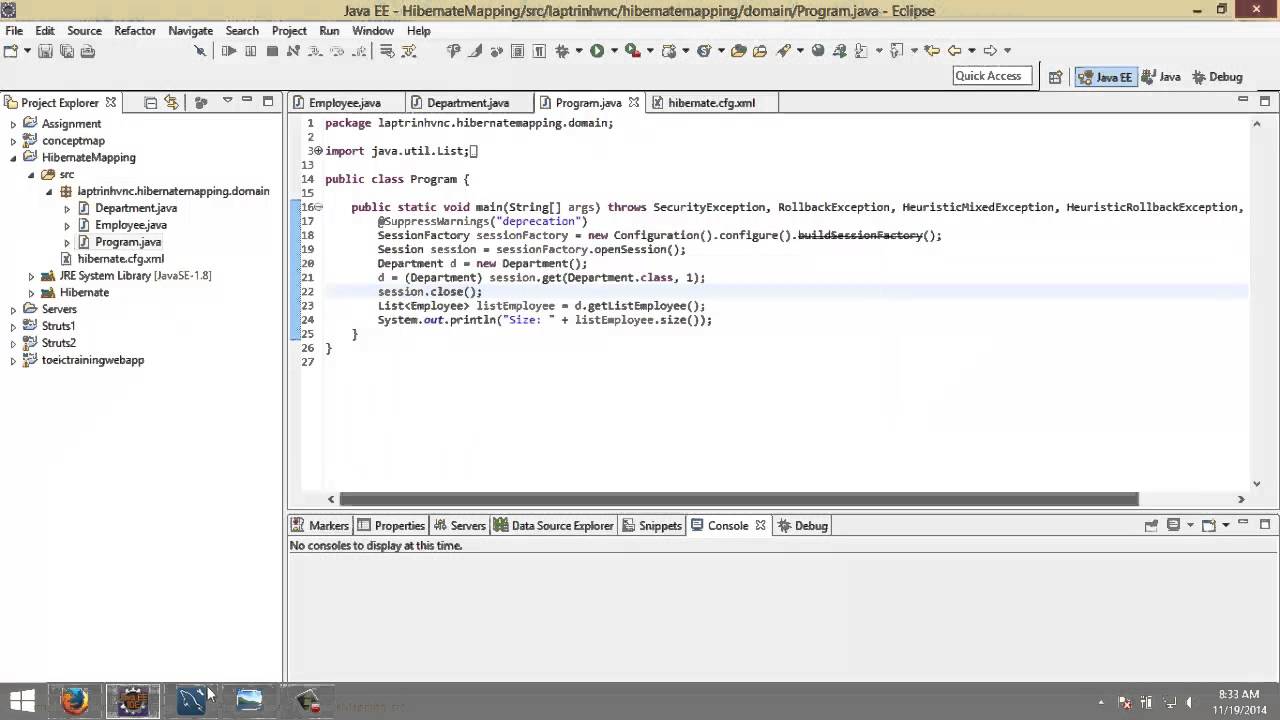This screenshot has height=720, width=1280.
Task: Click the Drop to Frame icon
Action: (x=387, y=51)
